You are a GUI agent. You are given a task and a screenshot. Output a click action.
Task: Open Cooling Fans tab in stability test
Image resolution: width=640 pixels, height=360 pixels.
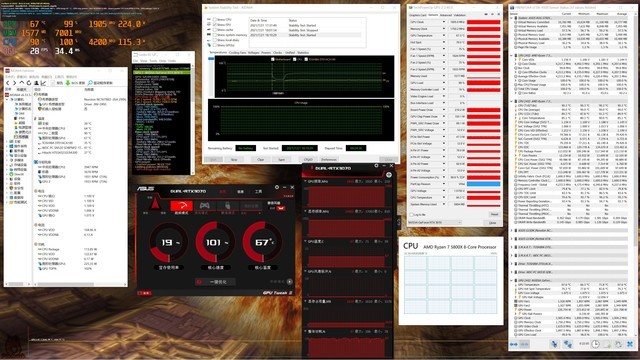238,53
